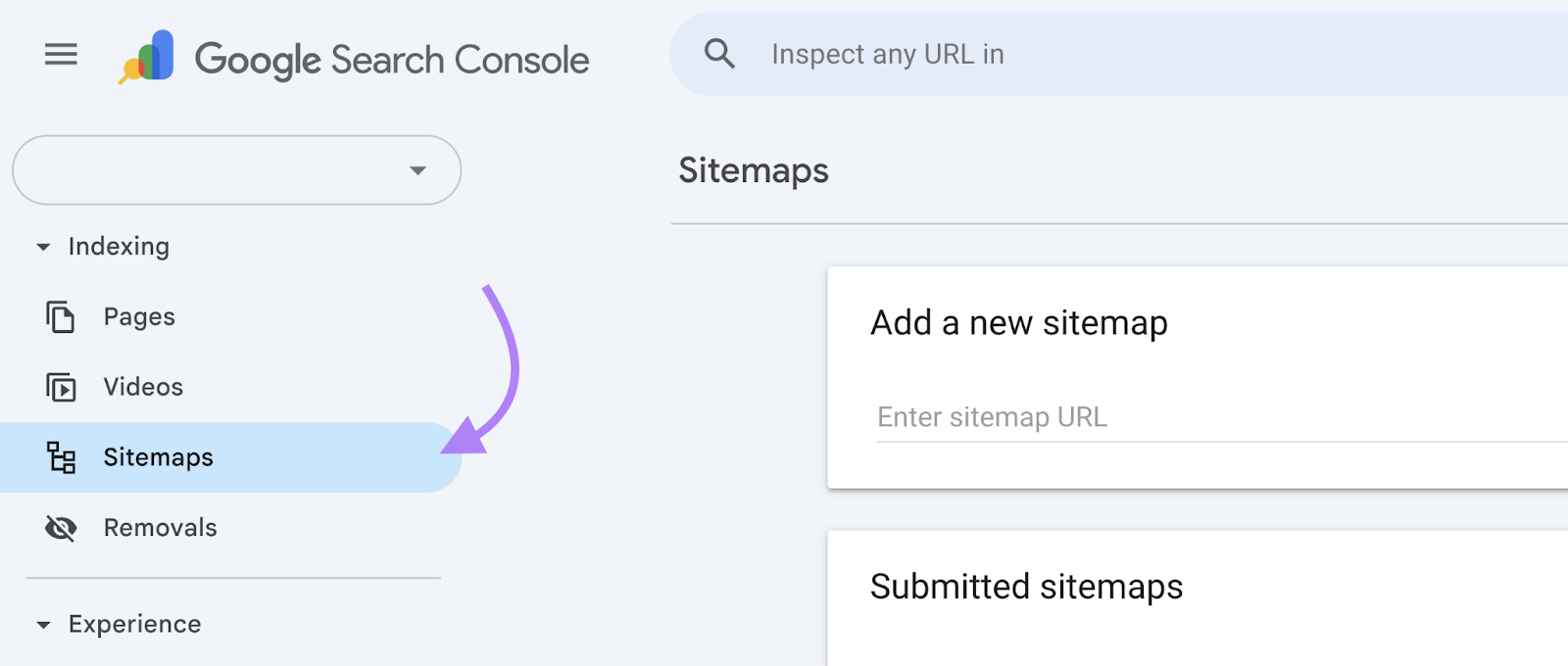Click the Google Search Console logo icon
The image size is (1568, 666).
(145, 56)
